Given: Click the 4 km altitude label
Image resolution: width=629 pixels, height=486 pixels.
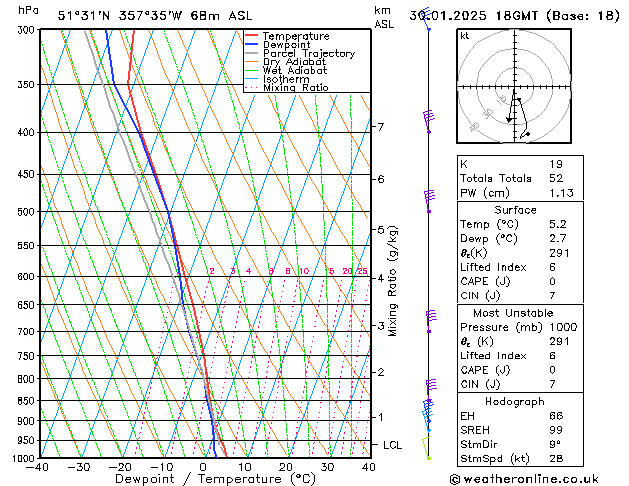Looking at the screenshot, I should click(x=381, y=278).
